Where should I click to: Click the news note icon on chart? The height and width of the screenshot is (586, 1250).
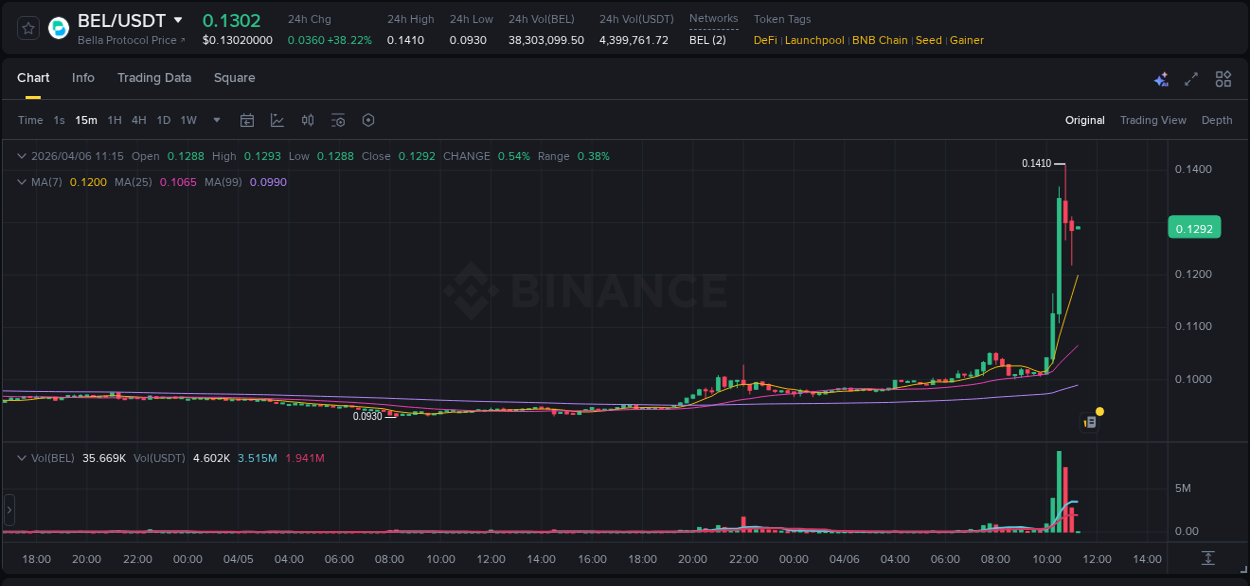click(x=1090, y=423)
